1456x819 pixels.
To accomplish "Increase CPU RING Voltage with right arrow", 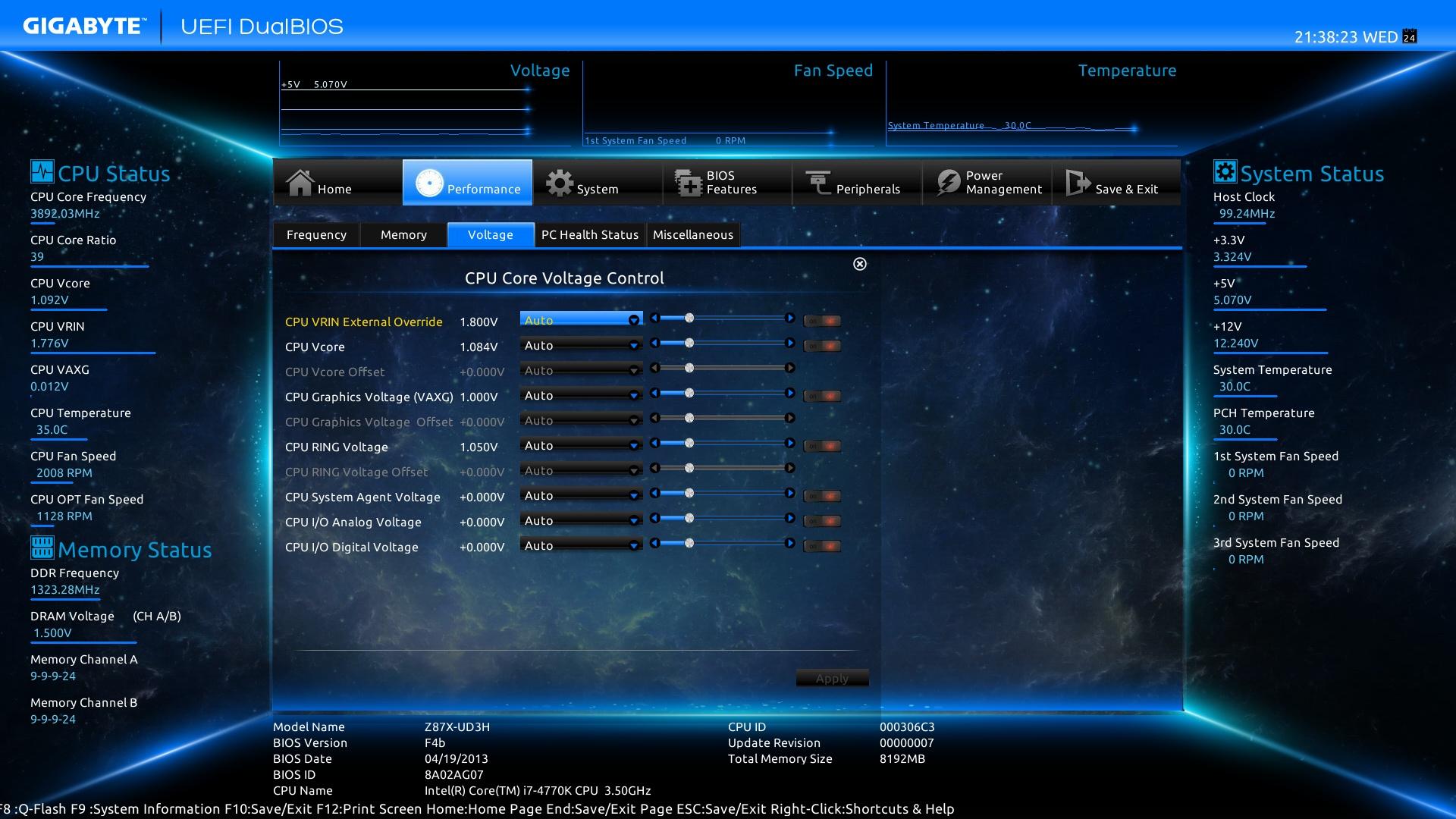I will click(x=789, y=444).
